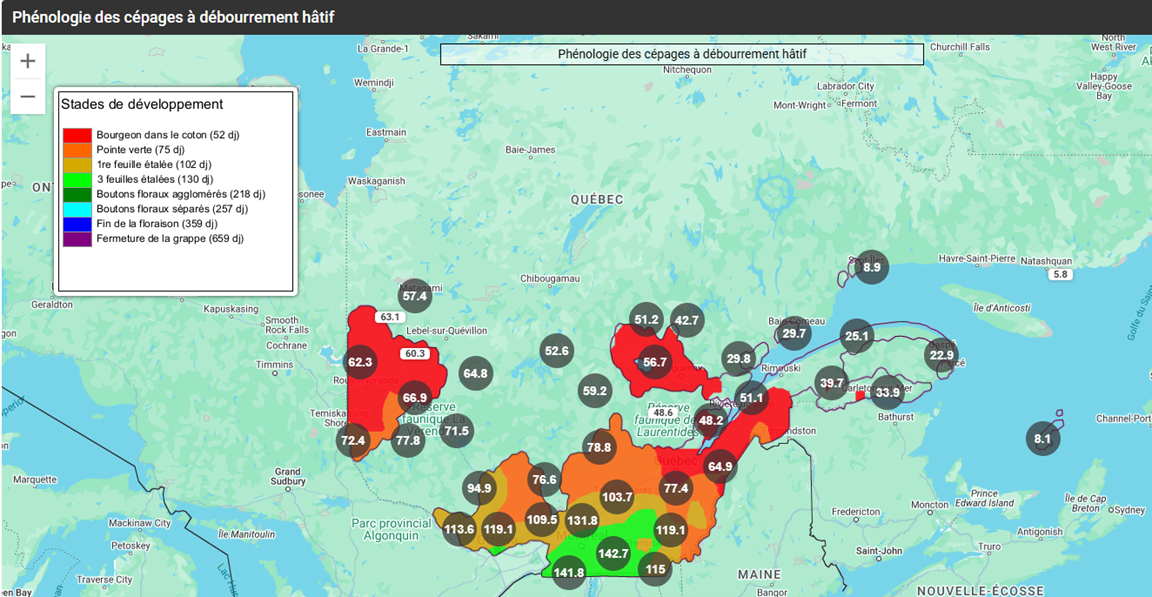Zoom out on the map
1152x597 pixels.
(x=28, y=97)
